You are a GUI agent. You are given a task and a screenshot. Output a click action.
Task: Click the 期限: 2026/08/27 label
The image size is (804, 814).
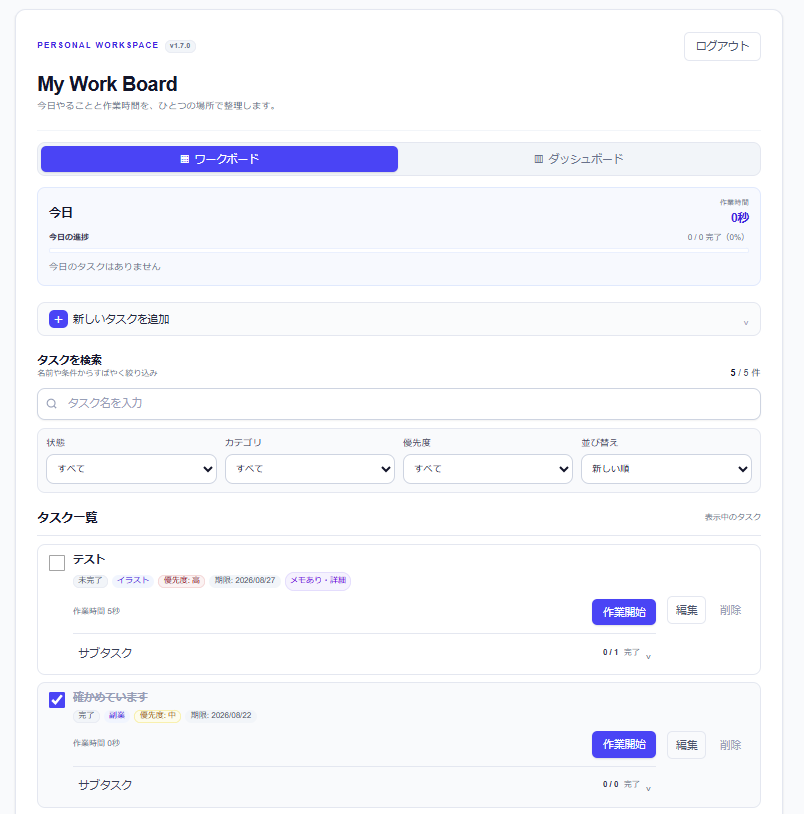245,580
